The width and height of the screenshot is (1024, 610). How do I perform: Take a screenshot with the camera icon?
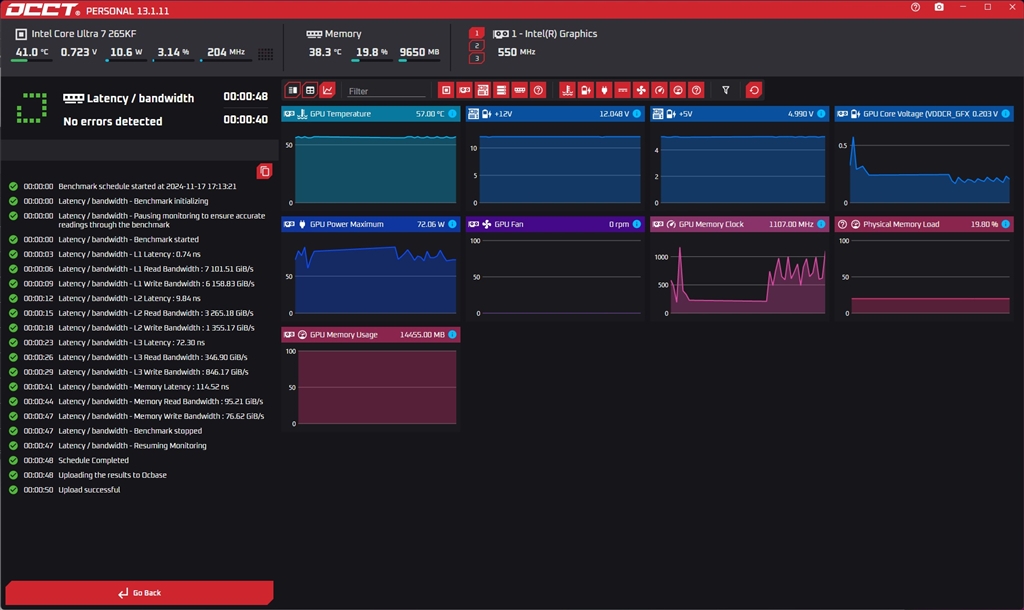tap(939, 7)
